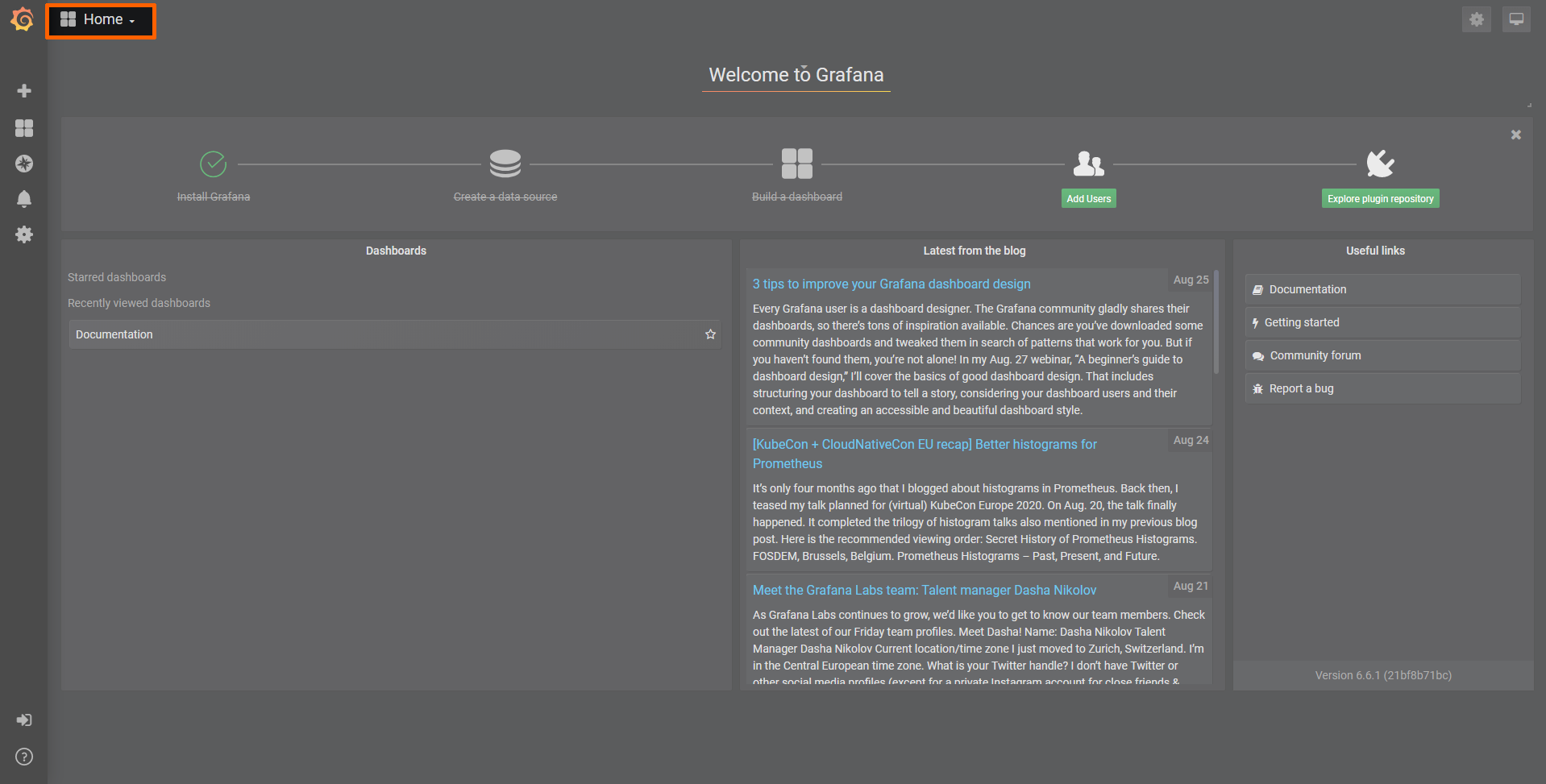This screenshot has width=1546, height=784.
Task: Open the Create menu via plus icon
Action: coord(24,90)
